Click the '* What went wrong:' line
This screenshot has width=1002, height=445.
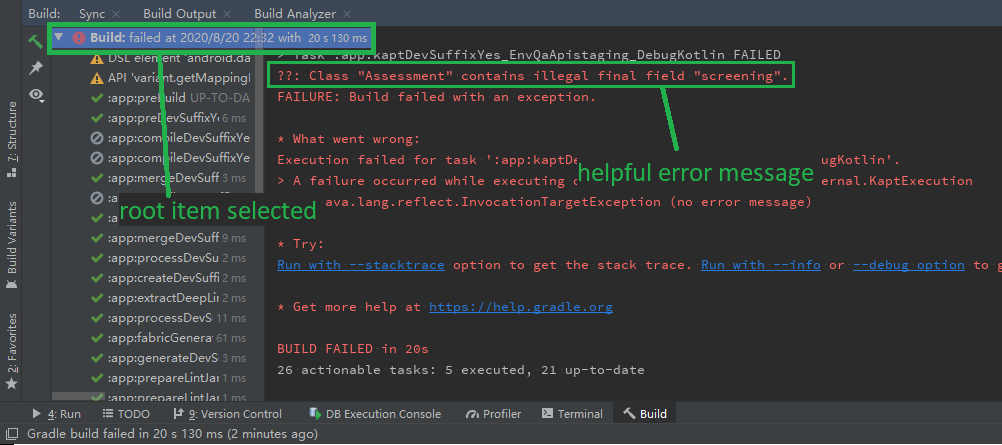click(348, 139)
